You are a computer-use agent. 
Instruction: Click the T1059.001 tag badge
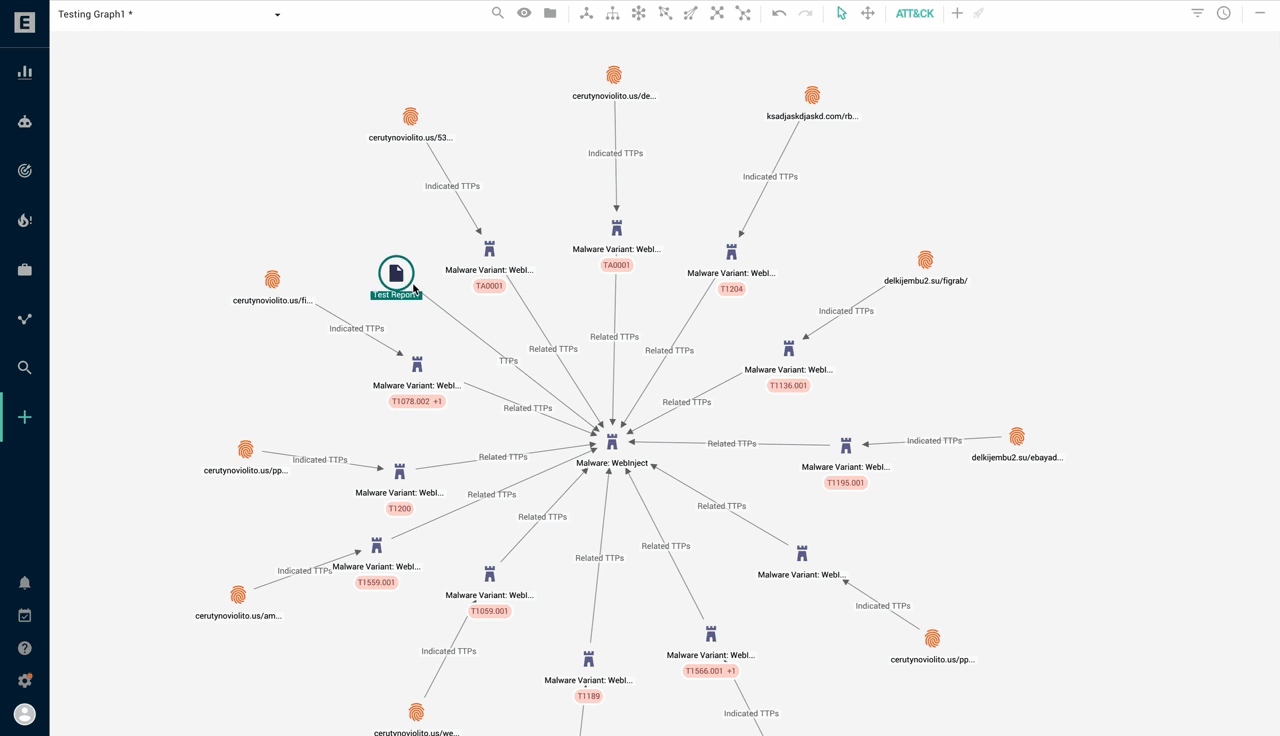pyautogui.click(x=489, y=611)
